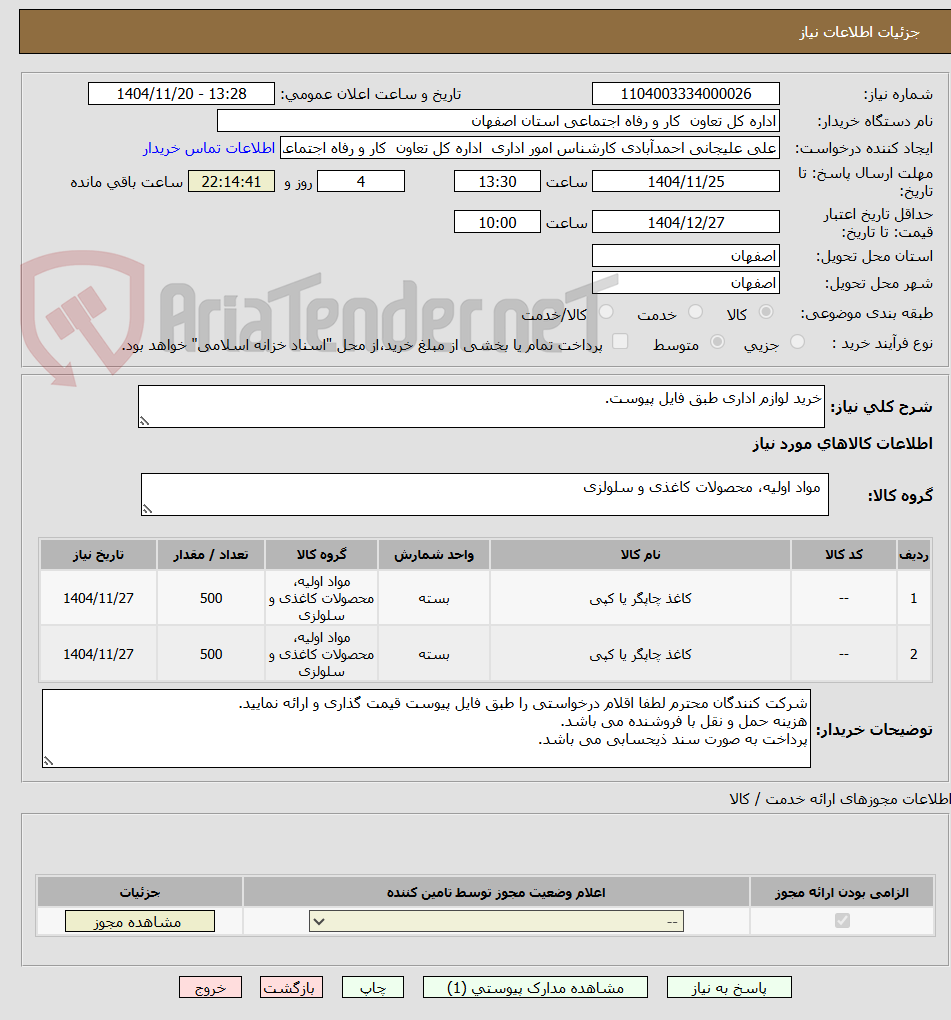Click the remaining days field 4

point(361,181)
